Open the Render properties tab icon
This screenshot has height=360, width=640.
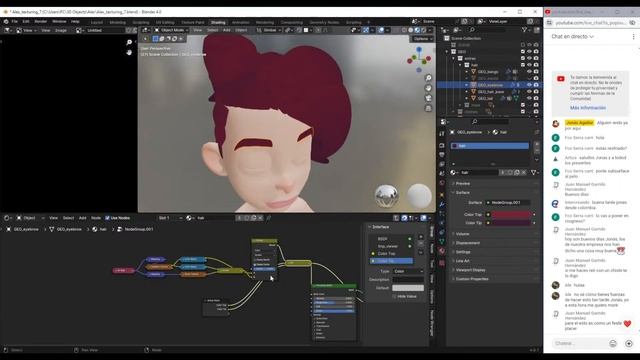point(442,145)
